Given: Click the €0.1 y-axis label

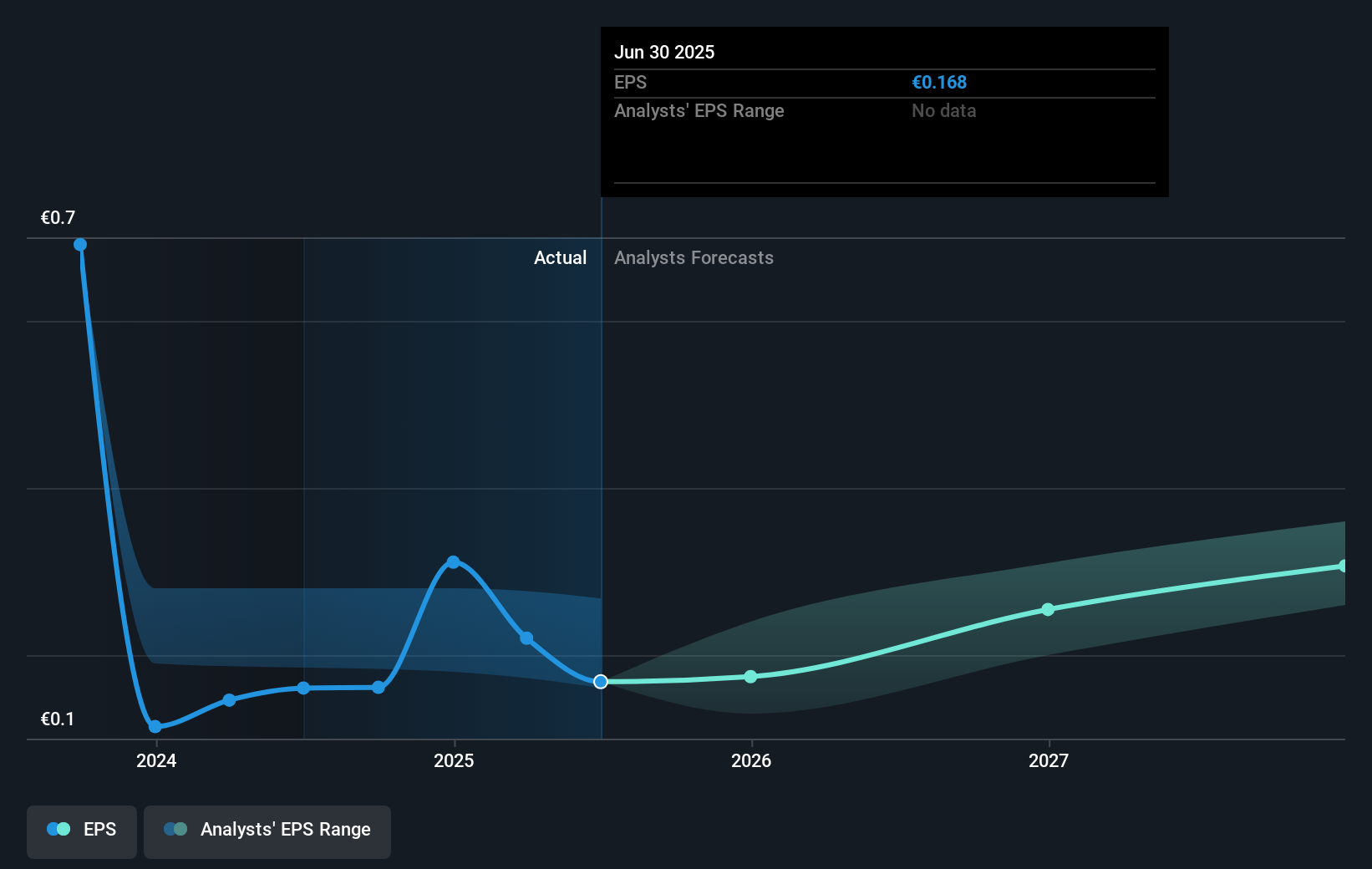Looking at the screenshot, I should 58,719.
